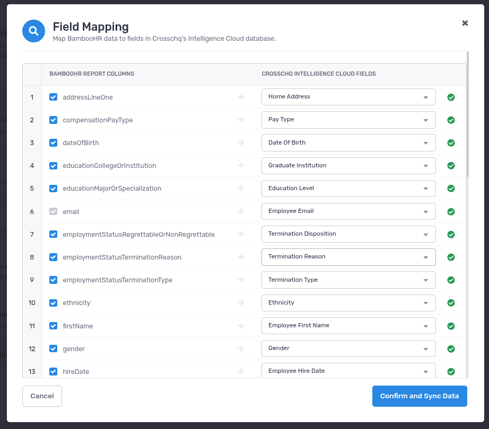Viewport: 489px width, 429px height.
Task: Uncheck the gender checkbox
Action: [53, 348]
